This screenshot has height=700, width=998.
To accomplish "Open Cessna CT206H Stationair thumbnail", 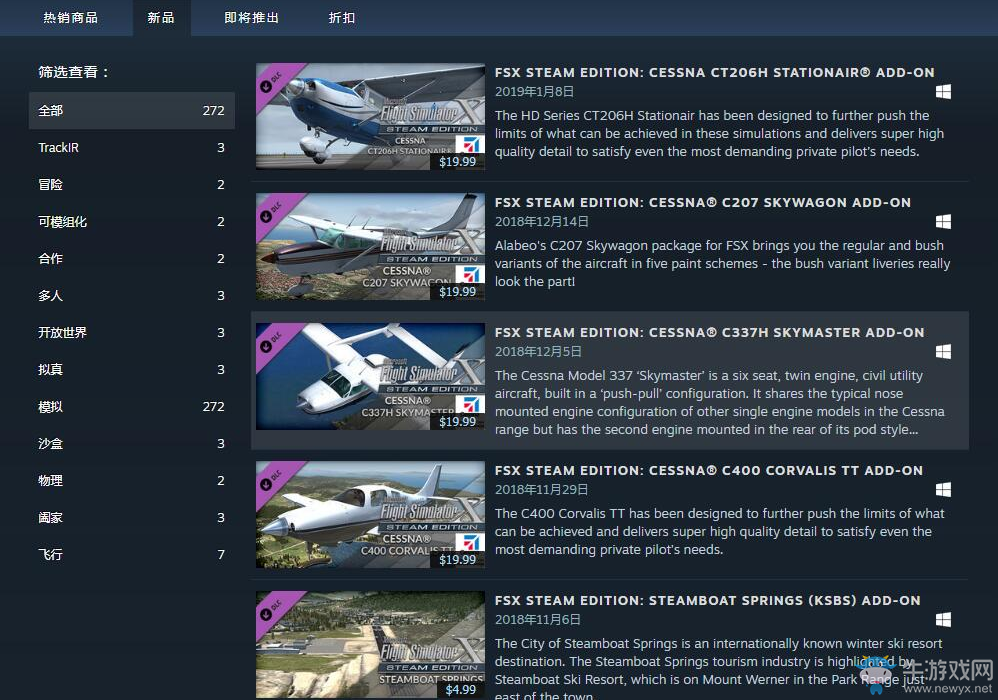I will click(x=370, y=116).
